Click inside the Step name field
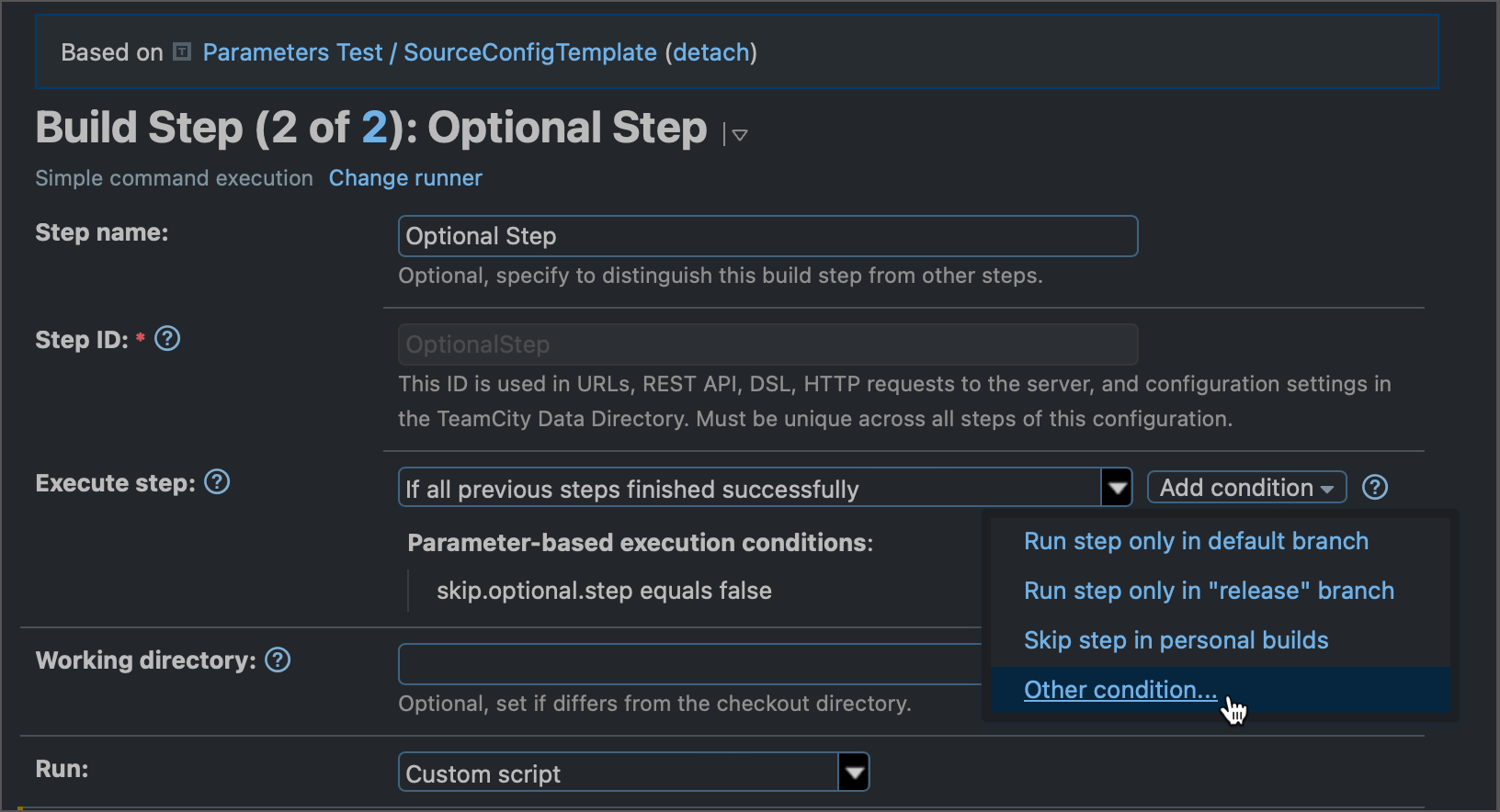The image size is (1500, 812). 767,236
